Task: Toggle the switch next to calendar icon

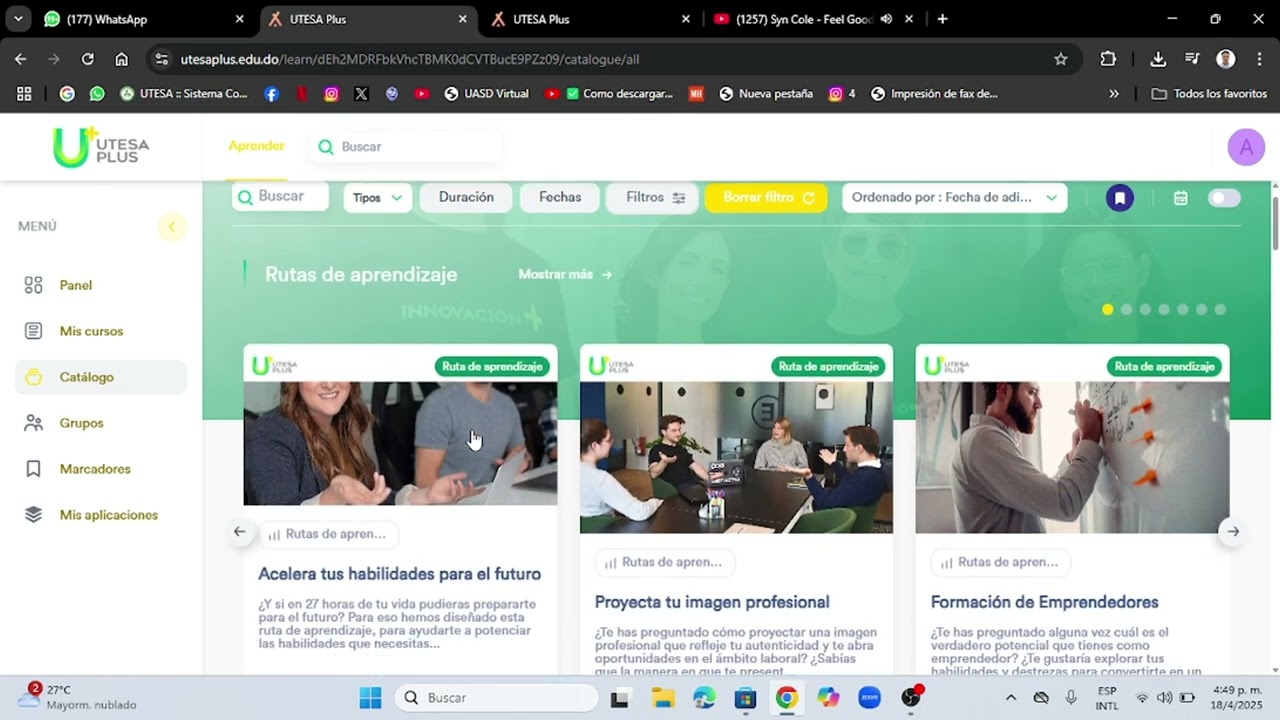Action: click(1224, 198)
